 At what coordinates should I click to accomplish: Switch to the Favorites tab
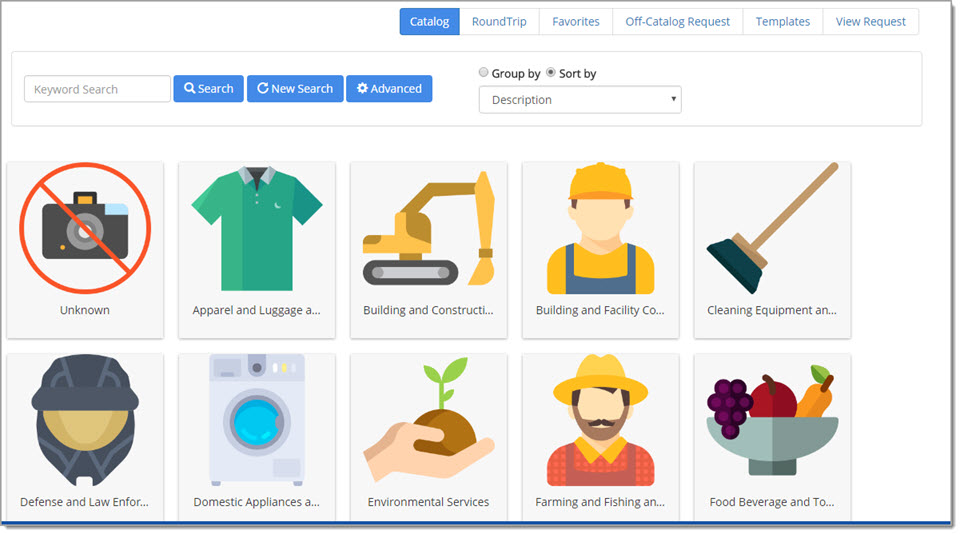pos(576,21)
